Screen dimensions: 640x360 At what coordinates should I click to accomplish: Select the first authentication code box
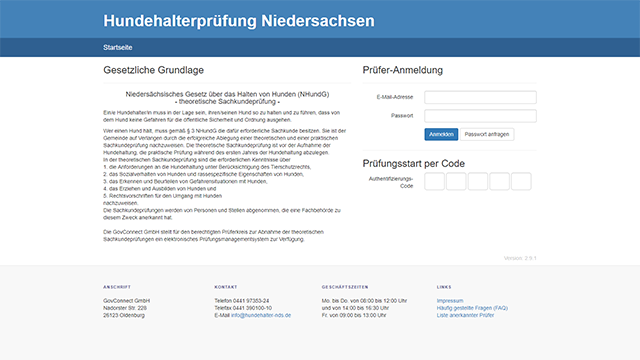pos(434,181)
